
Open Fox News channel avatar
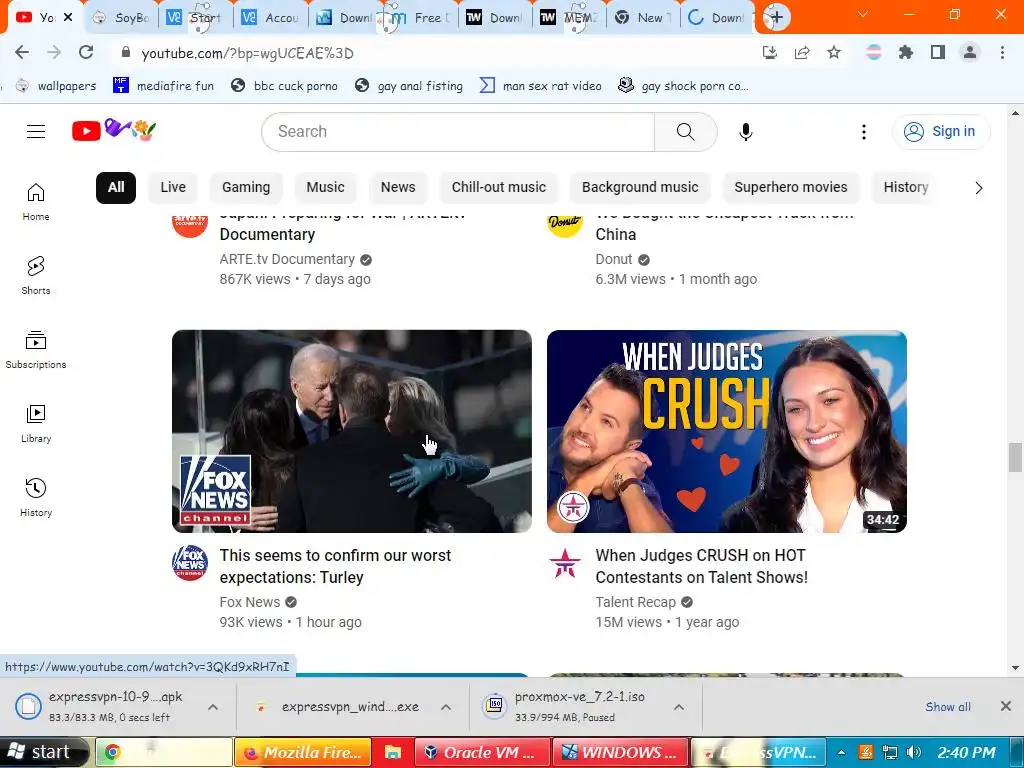pos(190,562)
